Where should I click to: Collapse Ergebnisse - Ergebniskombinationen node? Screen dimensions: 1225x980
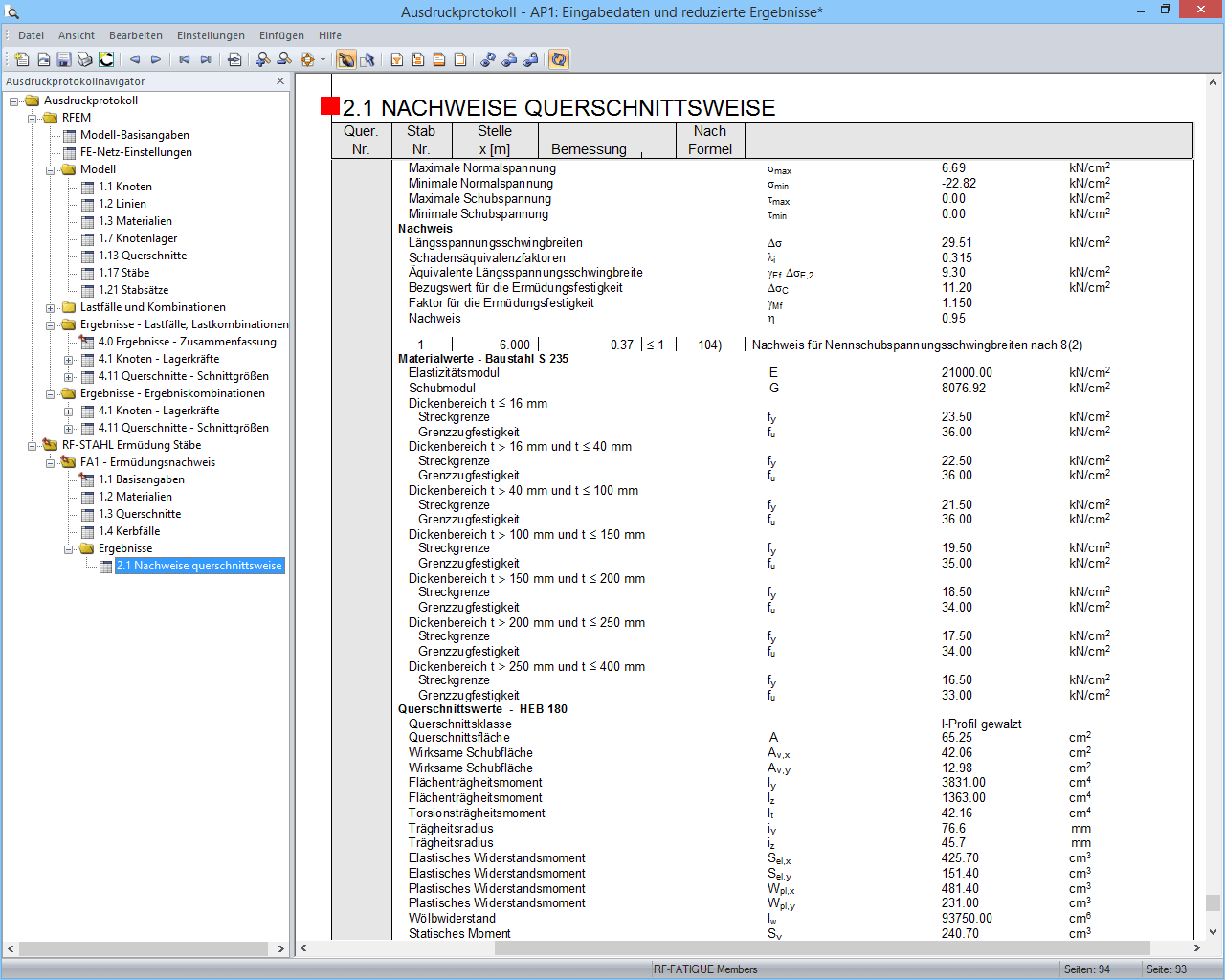51,393
